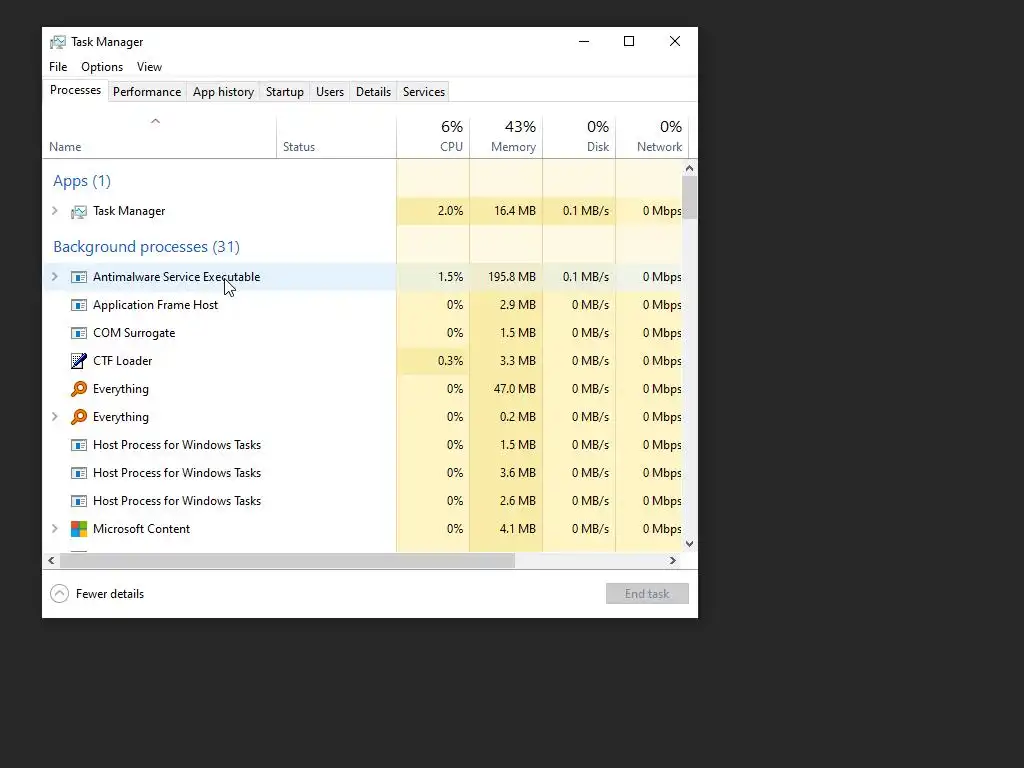
Task: Click the horizontal scrollbar thumb
Action: (287, 560)
